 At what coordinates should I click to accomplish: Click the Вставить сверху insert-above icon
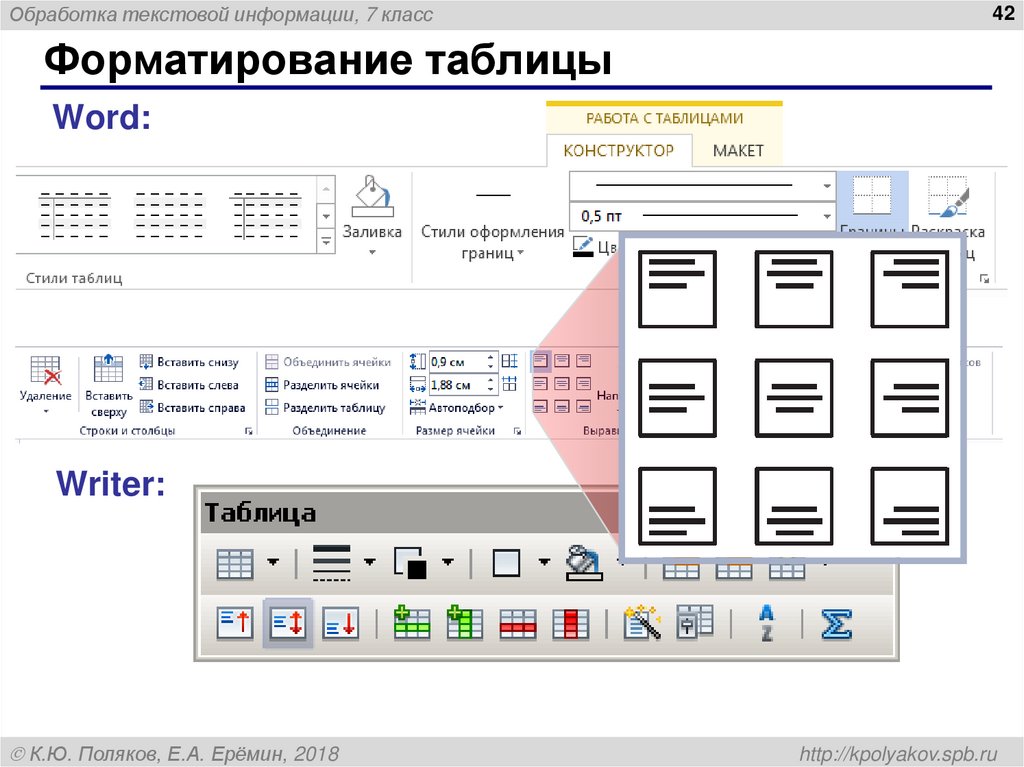pyautogui.click(x=108, y=368)
